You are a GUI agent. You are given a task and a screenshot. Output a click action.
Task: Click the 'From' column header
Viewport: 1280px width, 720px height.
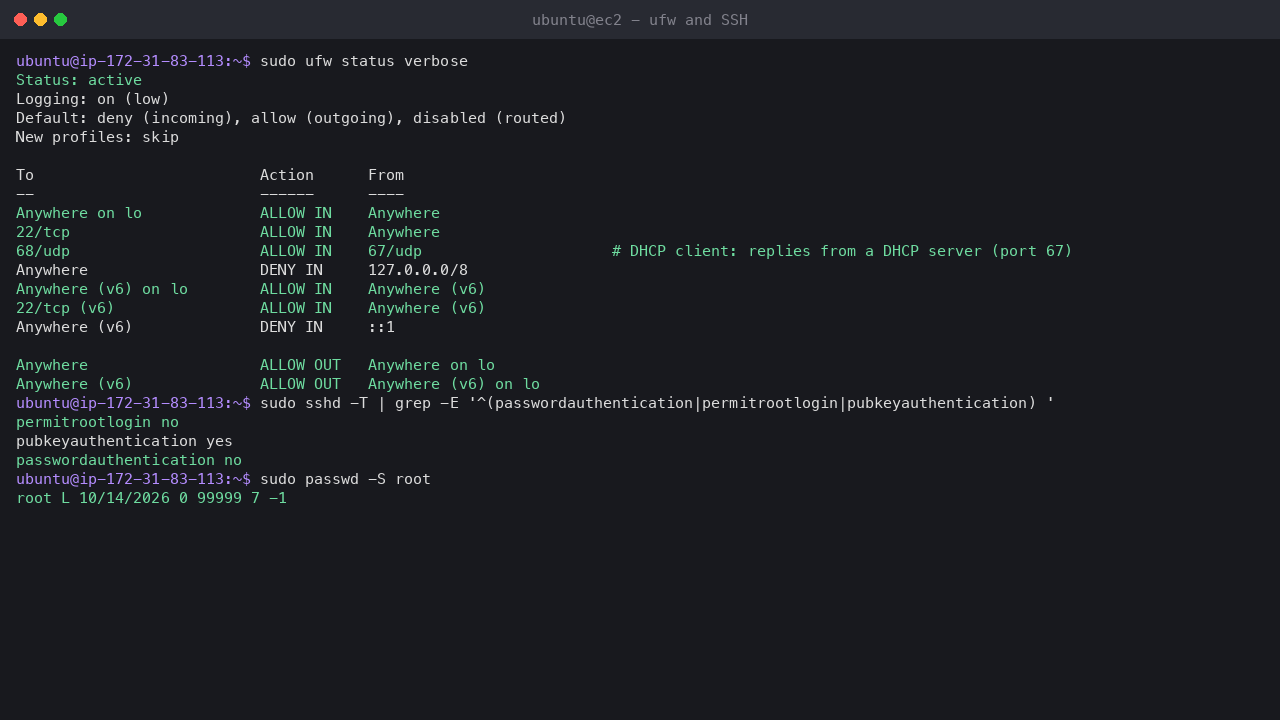pos(386,175)
